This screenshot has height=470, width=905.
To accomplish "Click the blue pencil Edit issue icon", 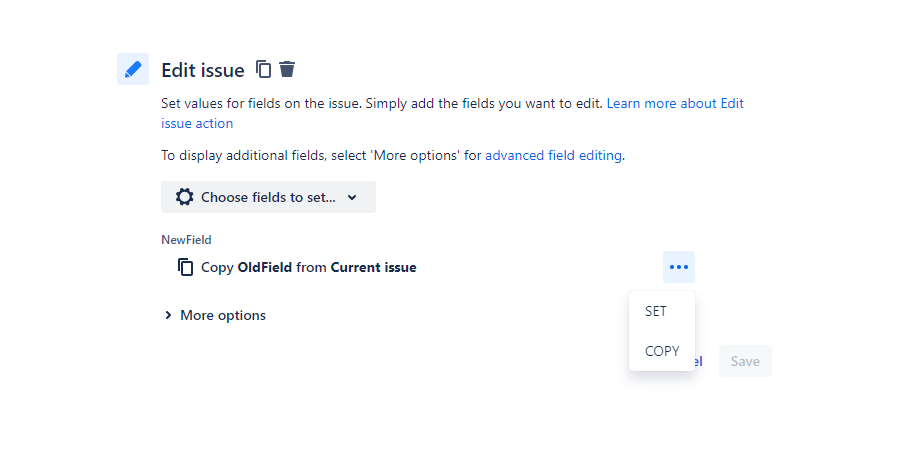I will coord(133,69).
